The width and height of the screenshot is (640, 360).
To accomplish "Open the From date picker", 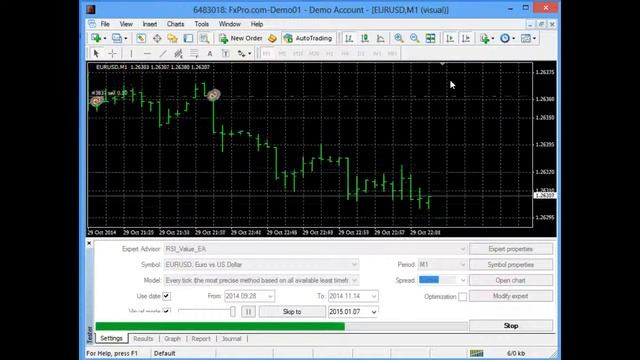I will [270, 296].
